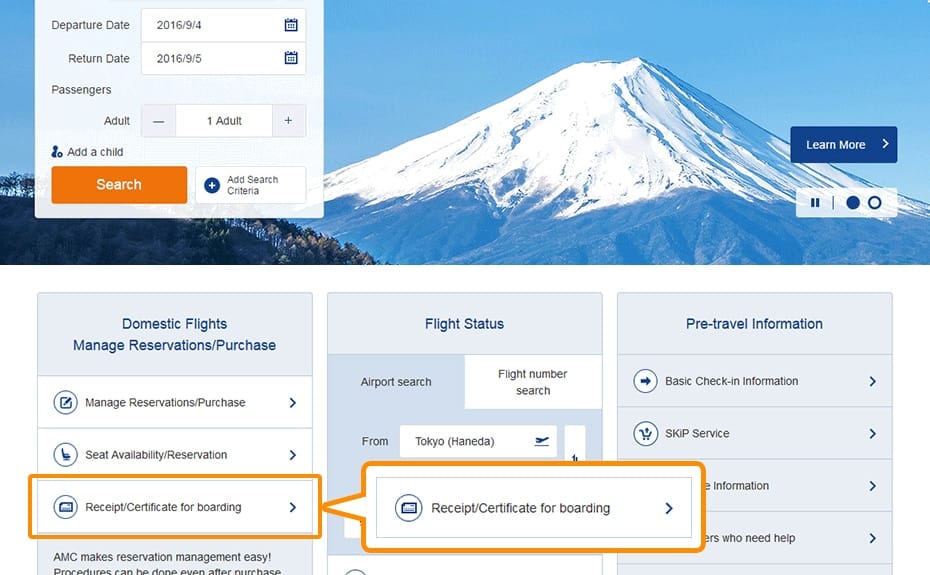Click the Seat Availability seat icon

(x=66, y=455)
